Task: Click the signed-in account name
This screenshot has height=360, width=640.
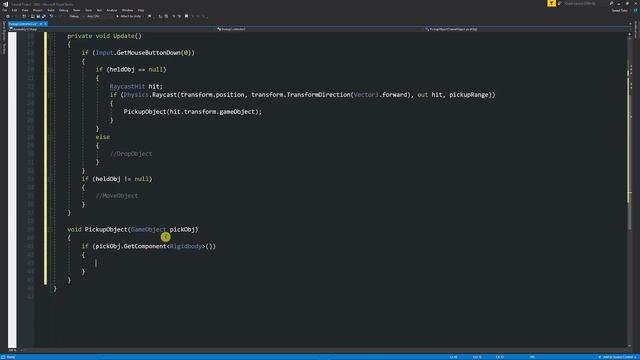Action: point(620,10)
